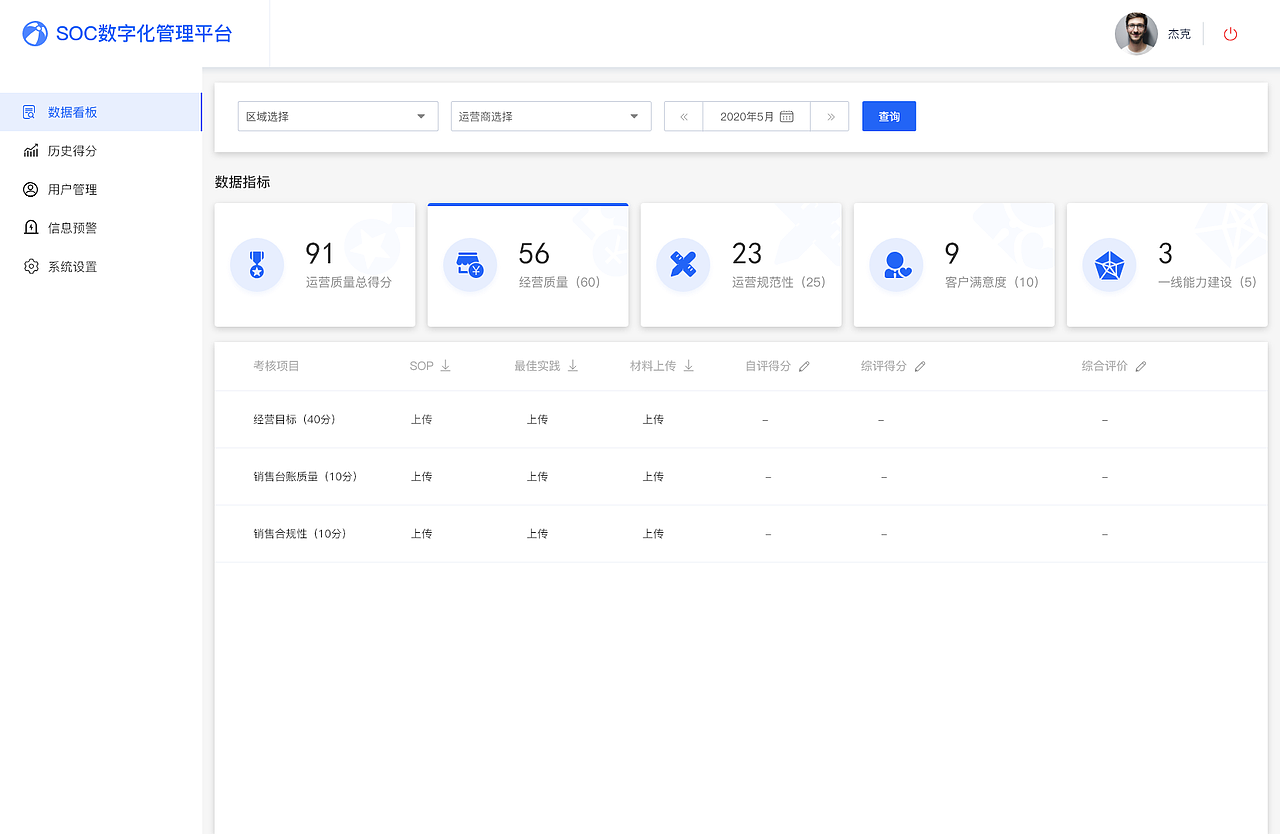The image size is (1280, 834).
Task: Click the 销售台账质量（10分）row label
Action: [x=305, y=477]
